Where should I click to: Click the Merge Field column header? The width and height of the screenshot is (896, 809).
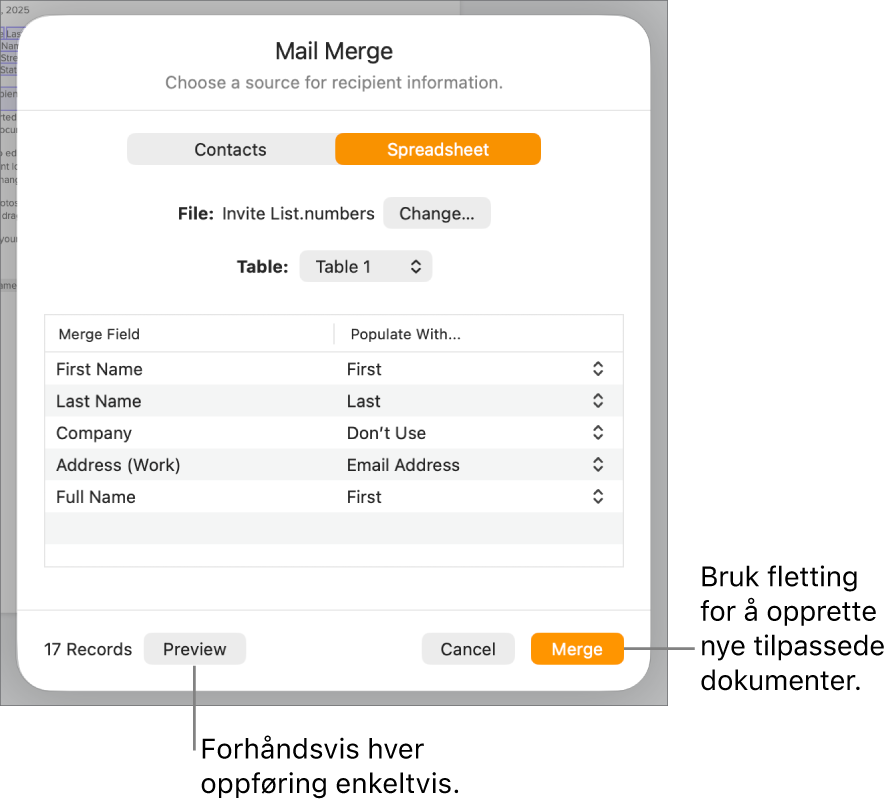point(190,334)
